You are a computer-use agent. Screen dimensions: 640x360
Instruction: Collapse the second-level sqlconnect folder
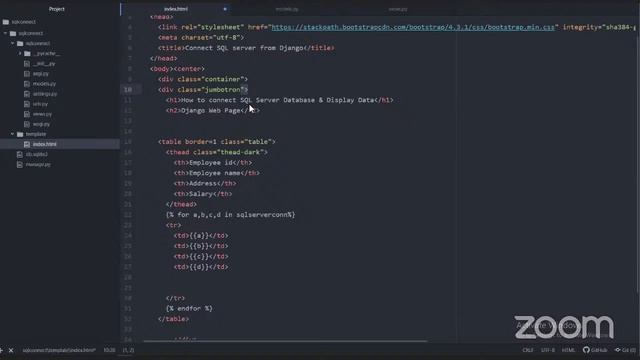pyautogui.click(x=5, y=33)
